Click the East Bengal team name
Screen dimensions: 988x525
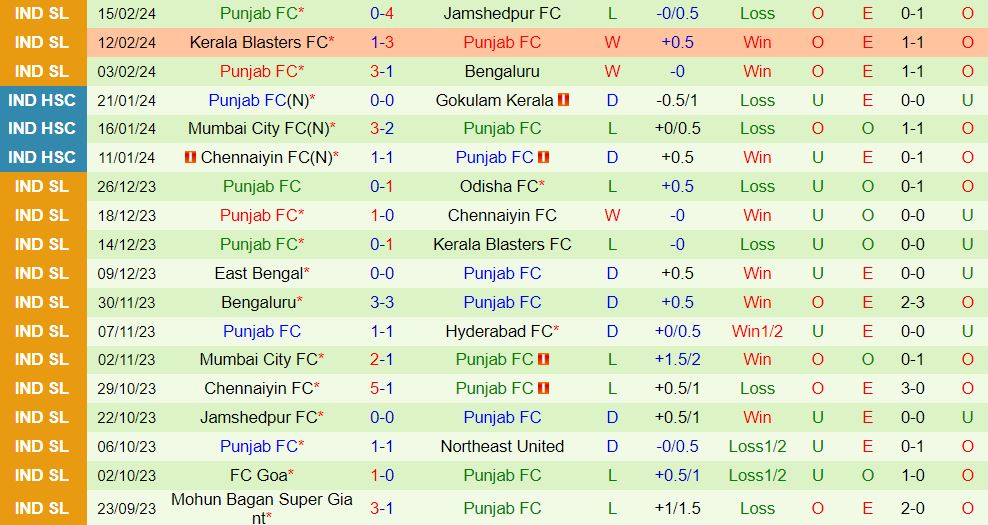click(x=258, y=273)
